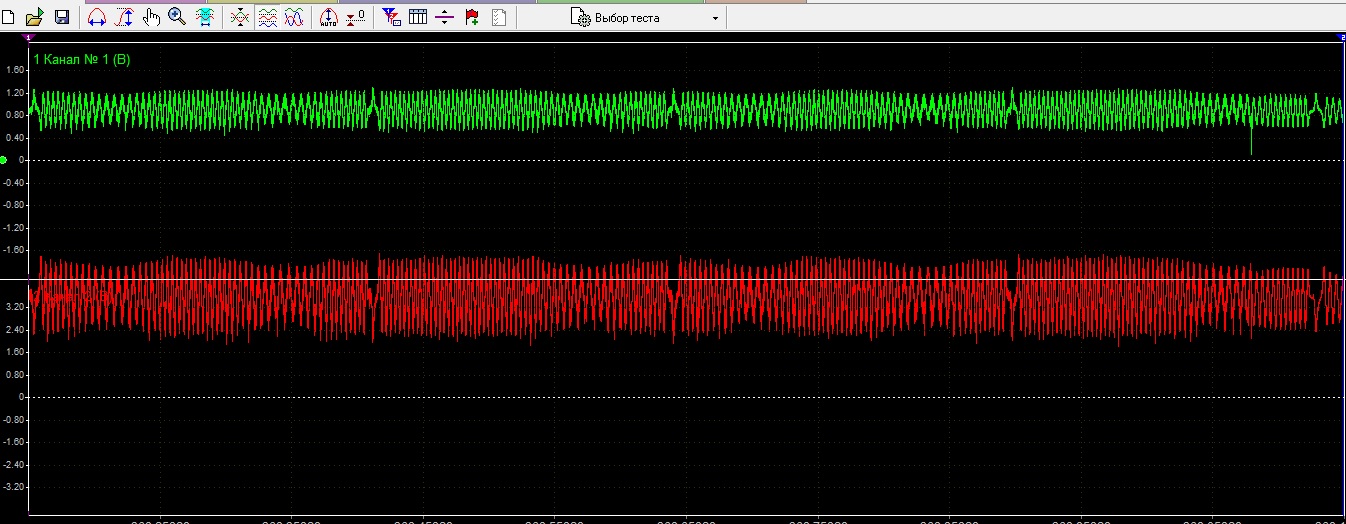Image resolution: width=1346 pixels, height=524 pixels.
Task: Click the dropdown arrow beside Выбор теста
Action: click(715, 19)
